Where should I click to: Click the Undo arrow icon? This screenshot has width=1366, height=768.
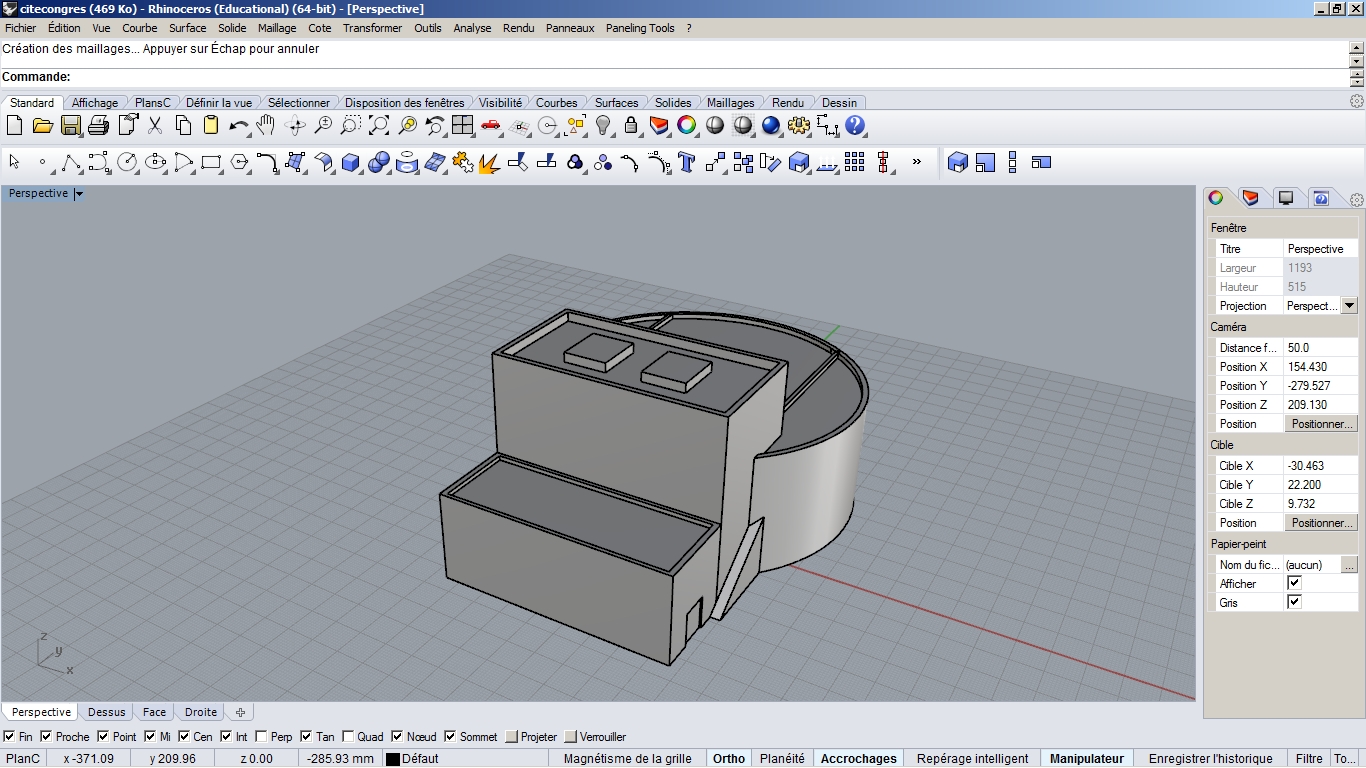[238, 125]
